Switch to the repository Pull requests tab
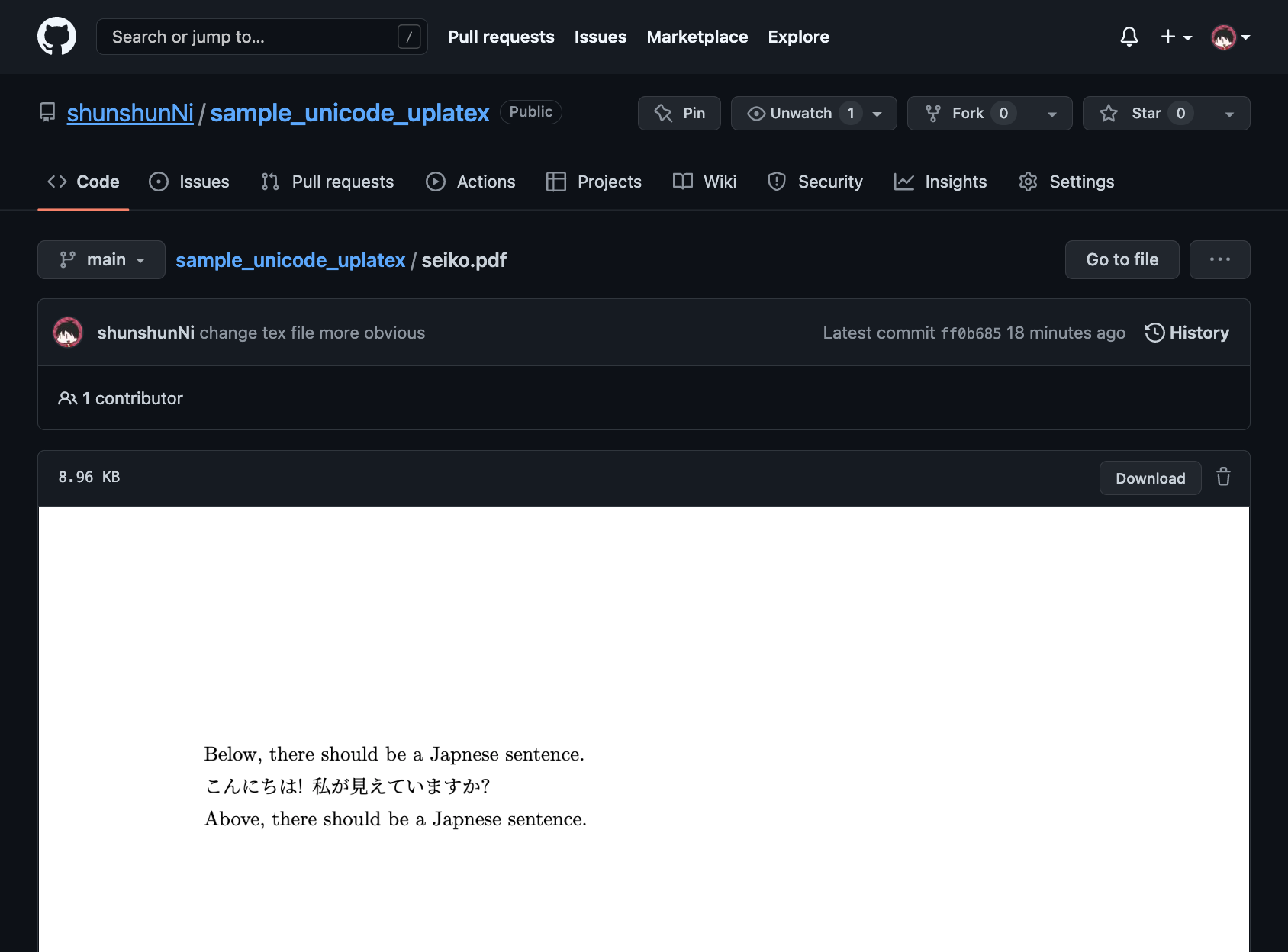Screen dimensions: 1288x952 pyautogui.click(x=327, y=182)
